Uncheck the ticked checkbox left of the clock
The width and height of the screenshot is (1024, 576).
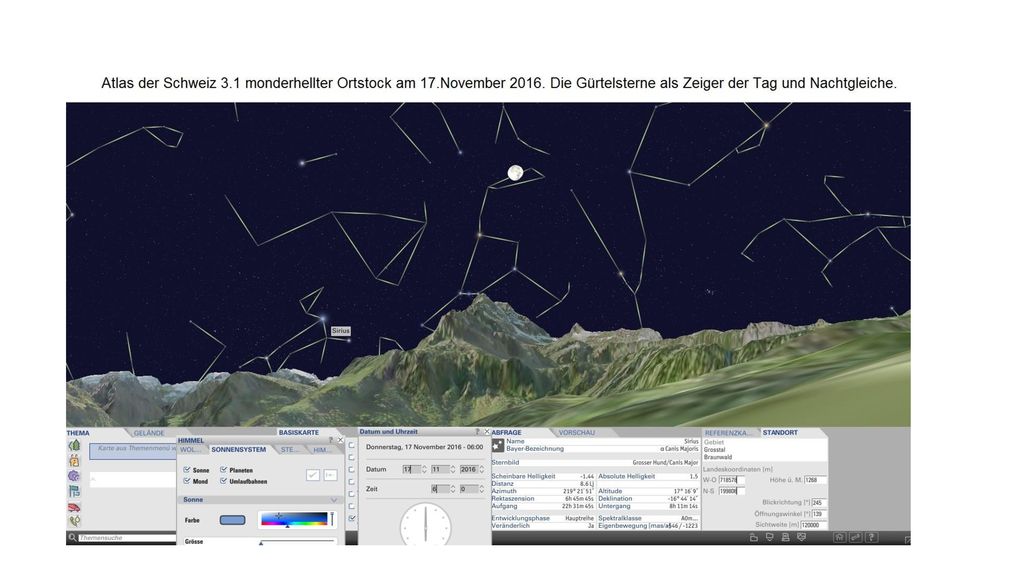point(352,519)
